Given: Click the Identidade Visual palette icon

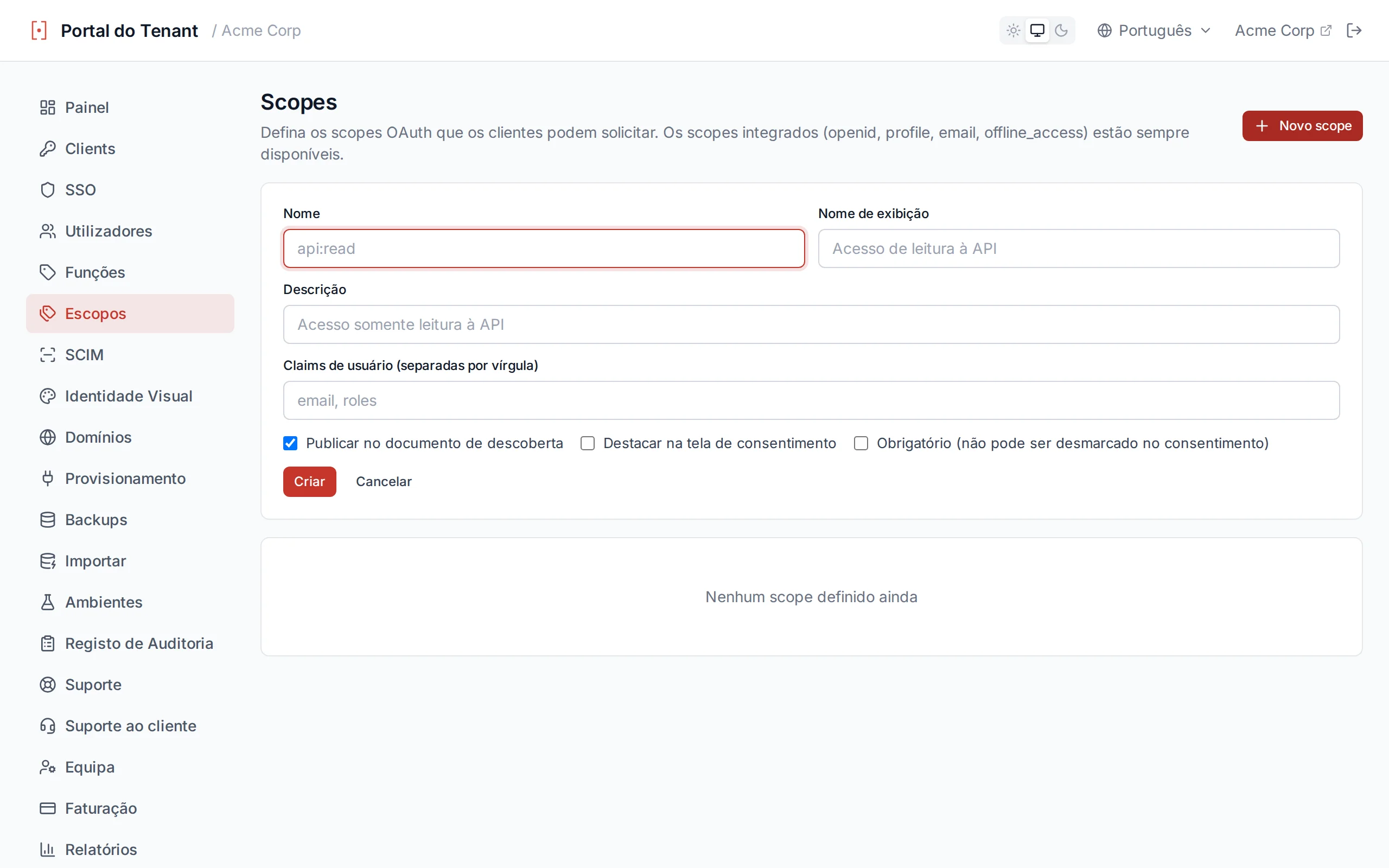Looking at the screenshot, I should click(48, 396).
